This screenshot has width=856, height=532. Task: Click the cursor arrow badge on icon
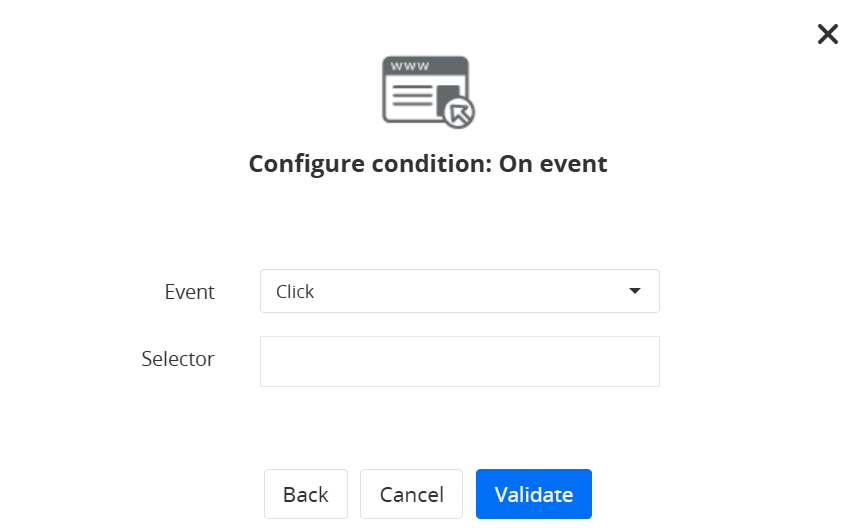(459, 113)
